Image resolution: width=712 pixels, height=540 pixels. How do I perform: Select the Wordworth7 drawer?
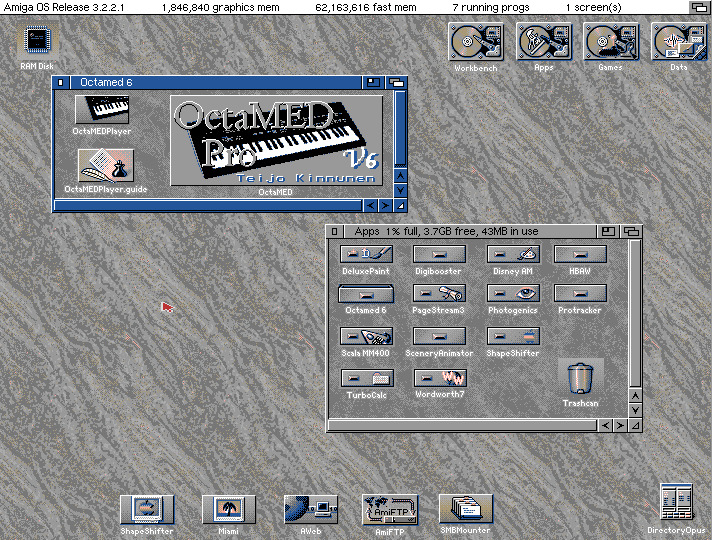tap(440, 378)
